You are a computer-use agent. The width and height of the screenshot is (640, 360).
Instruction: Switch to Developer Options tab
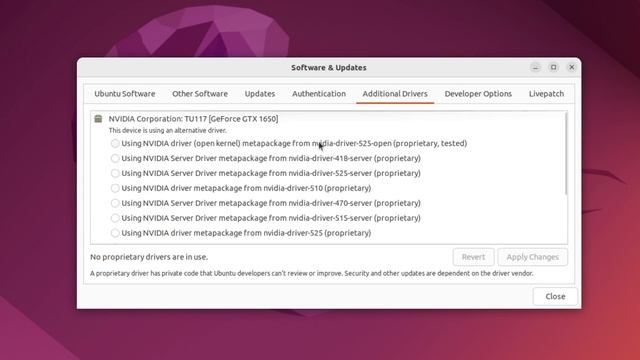478,94
